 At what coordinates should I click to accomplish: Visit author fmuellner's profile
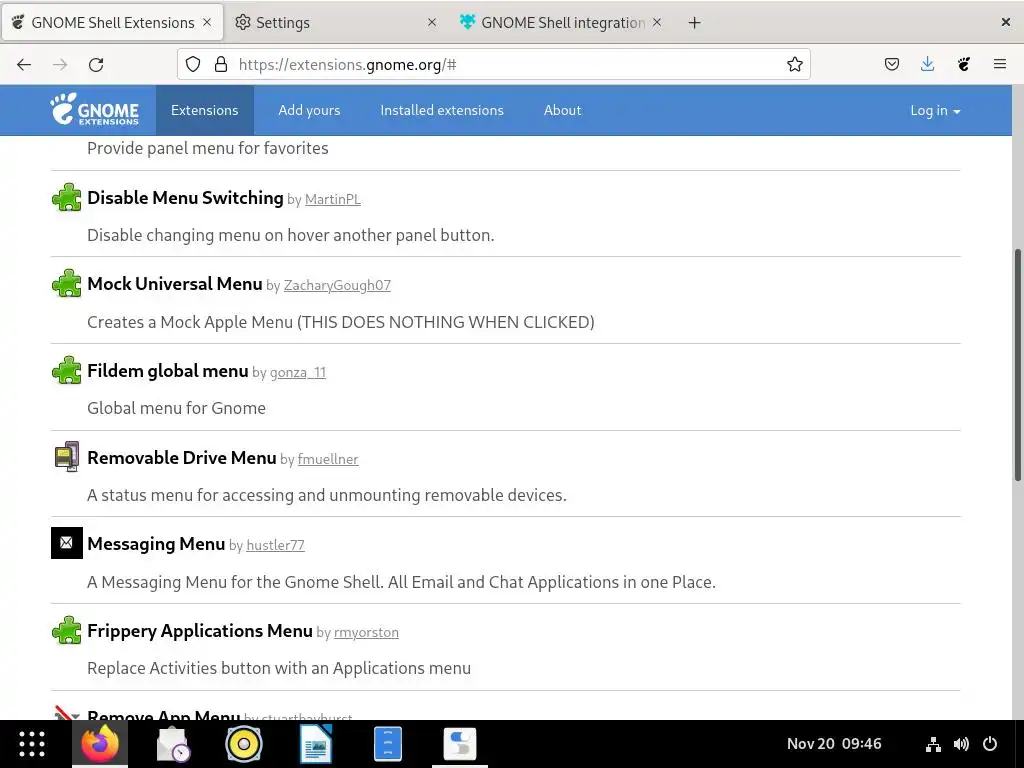(328, 459)
